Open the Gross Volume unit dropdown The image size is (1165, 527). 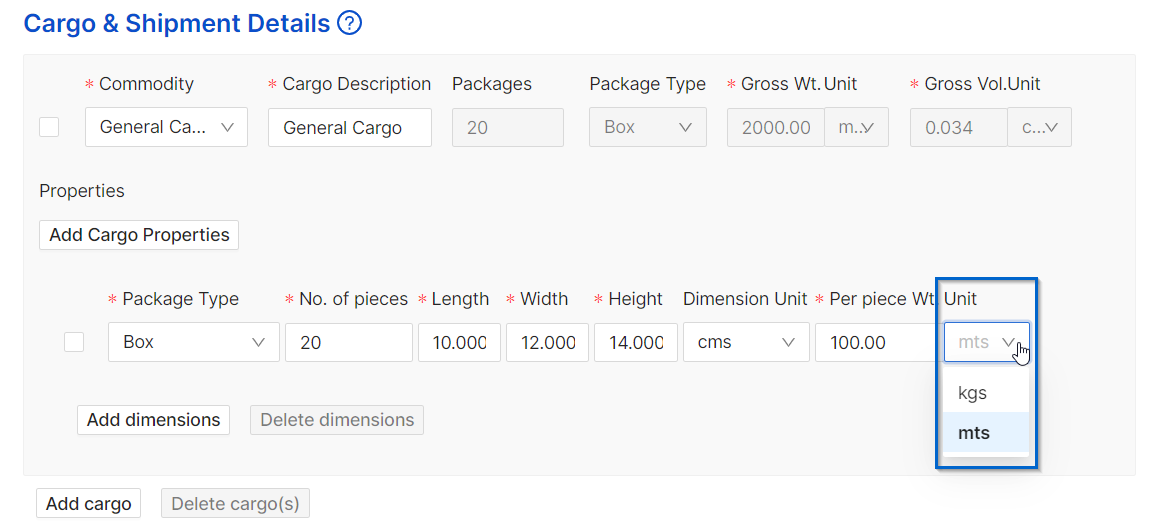(1039, 127)
